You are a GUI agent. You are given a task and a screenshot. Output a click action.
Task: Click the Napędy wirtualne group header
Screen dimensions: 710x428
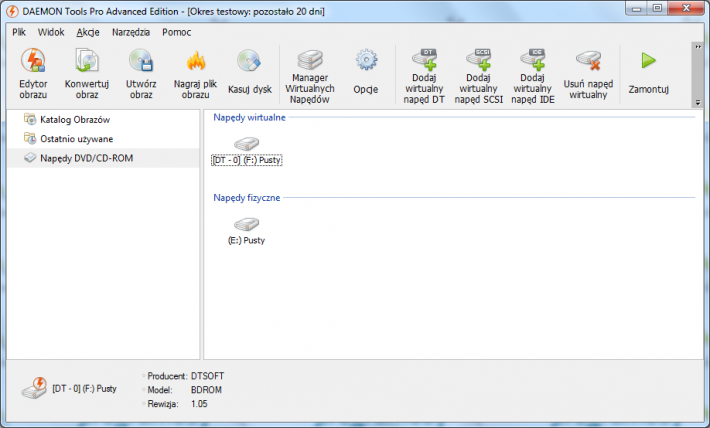pyautogui.click(x=249, y=117)
